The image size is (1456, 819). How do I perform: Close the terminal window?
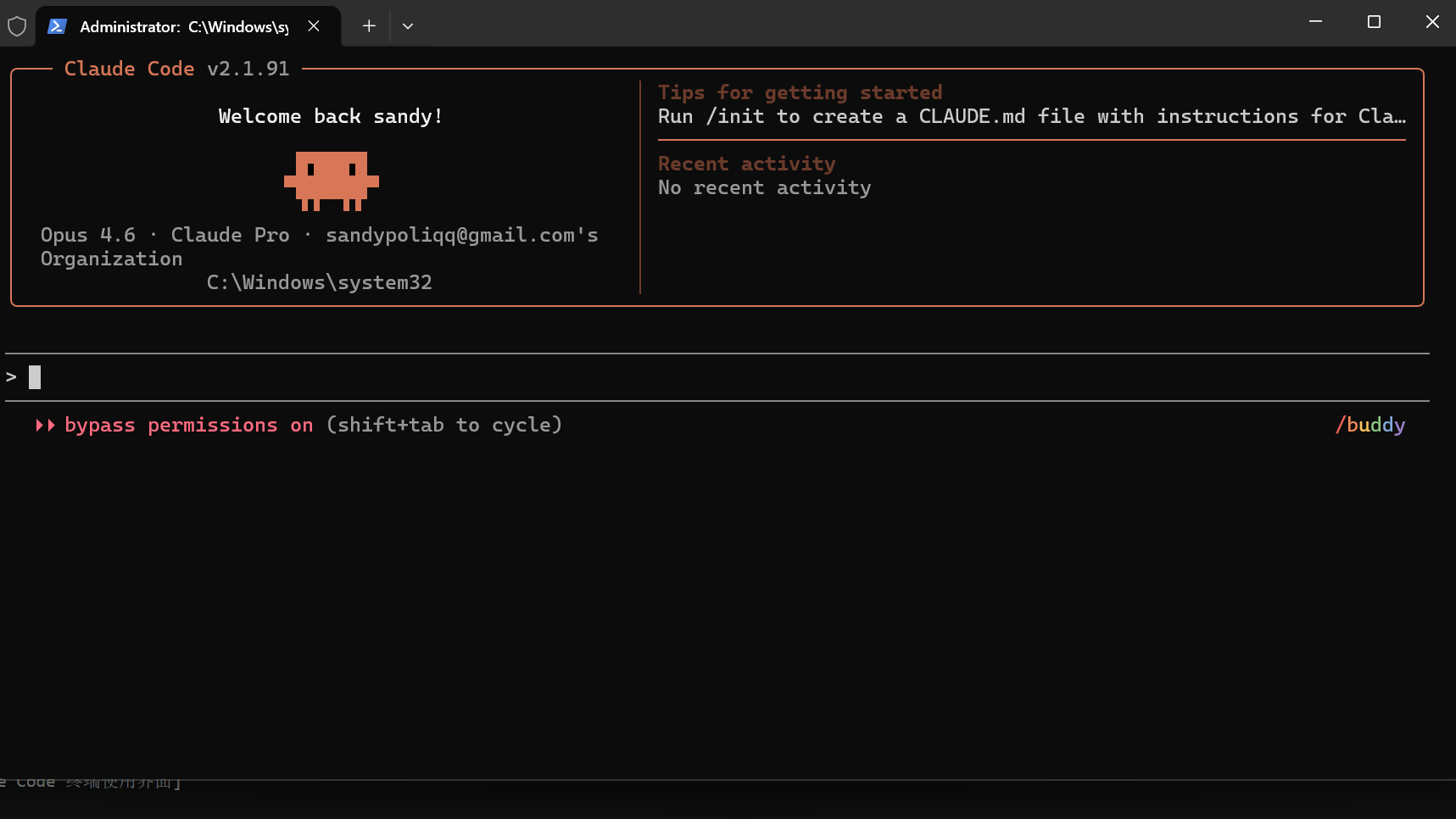[1432, 22]
